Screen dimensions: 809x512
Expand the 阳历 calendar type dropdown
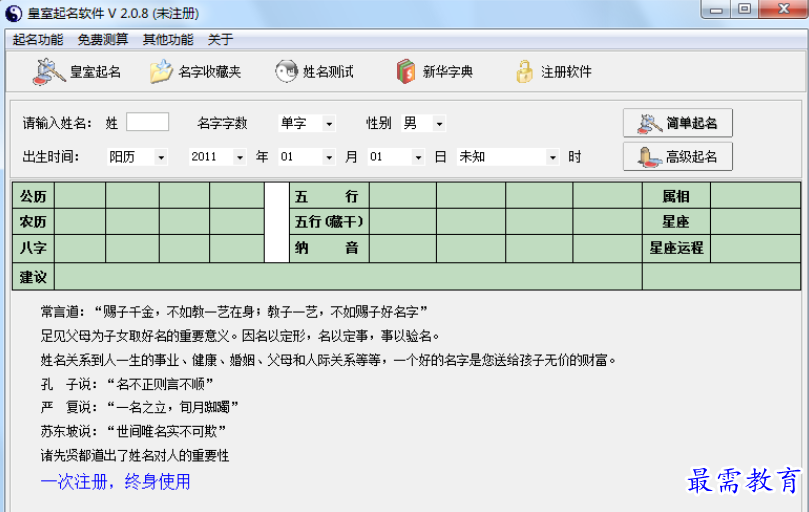click(x=161, y=157)
